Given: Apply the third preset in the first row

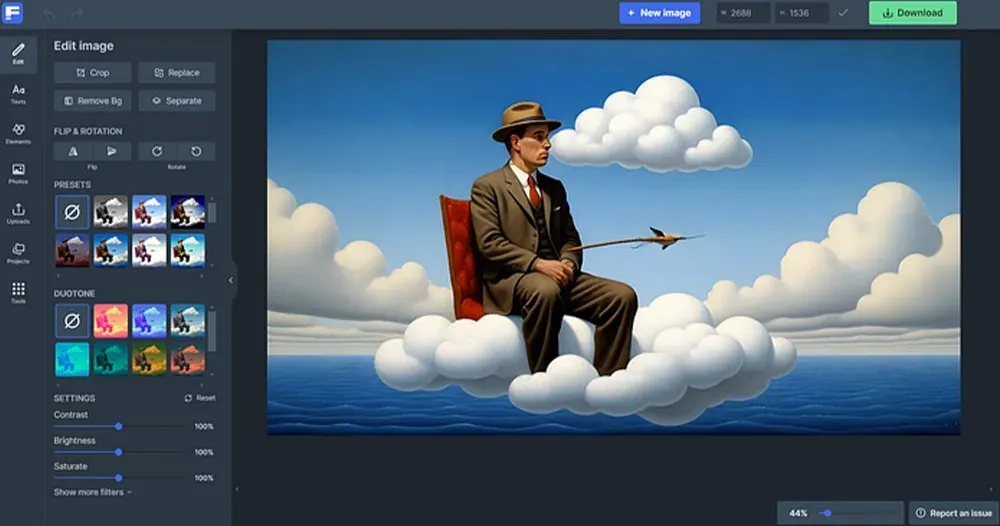Looking at the screenshot, I should click(149, 212).
